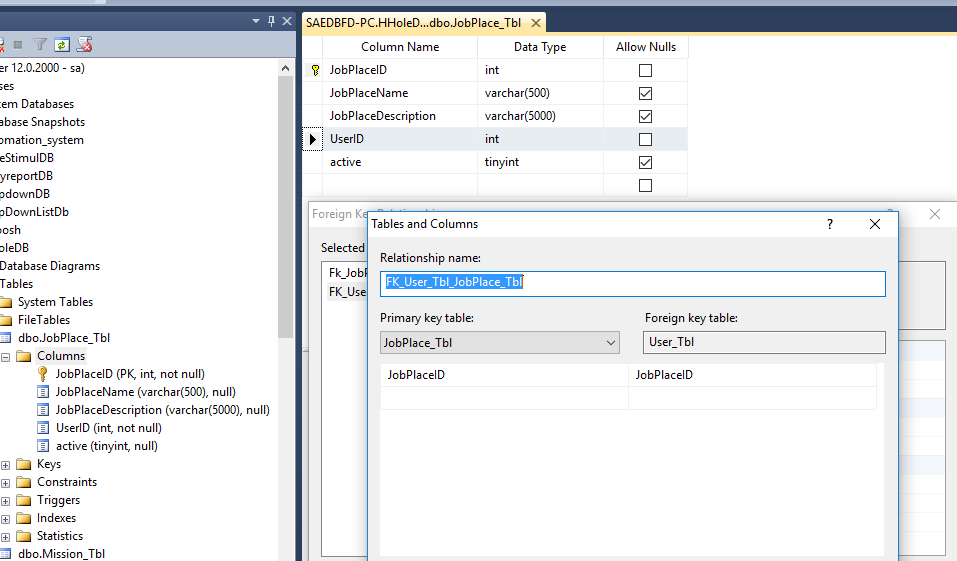Click the Data Type header
This screenshot has width=957, height=561.
coord(540,47)
